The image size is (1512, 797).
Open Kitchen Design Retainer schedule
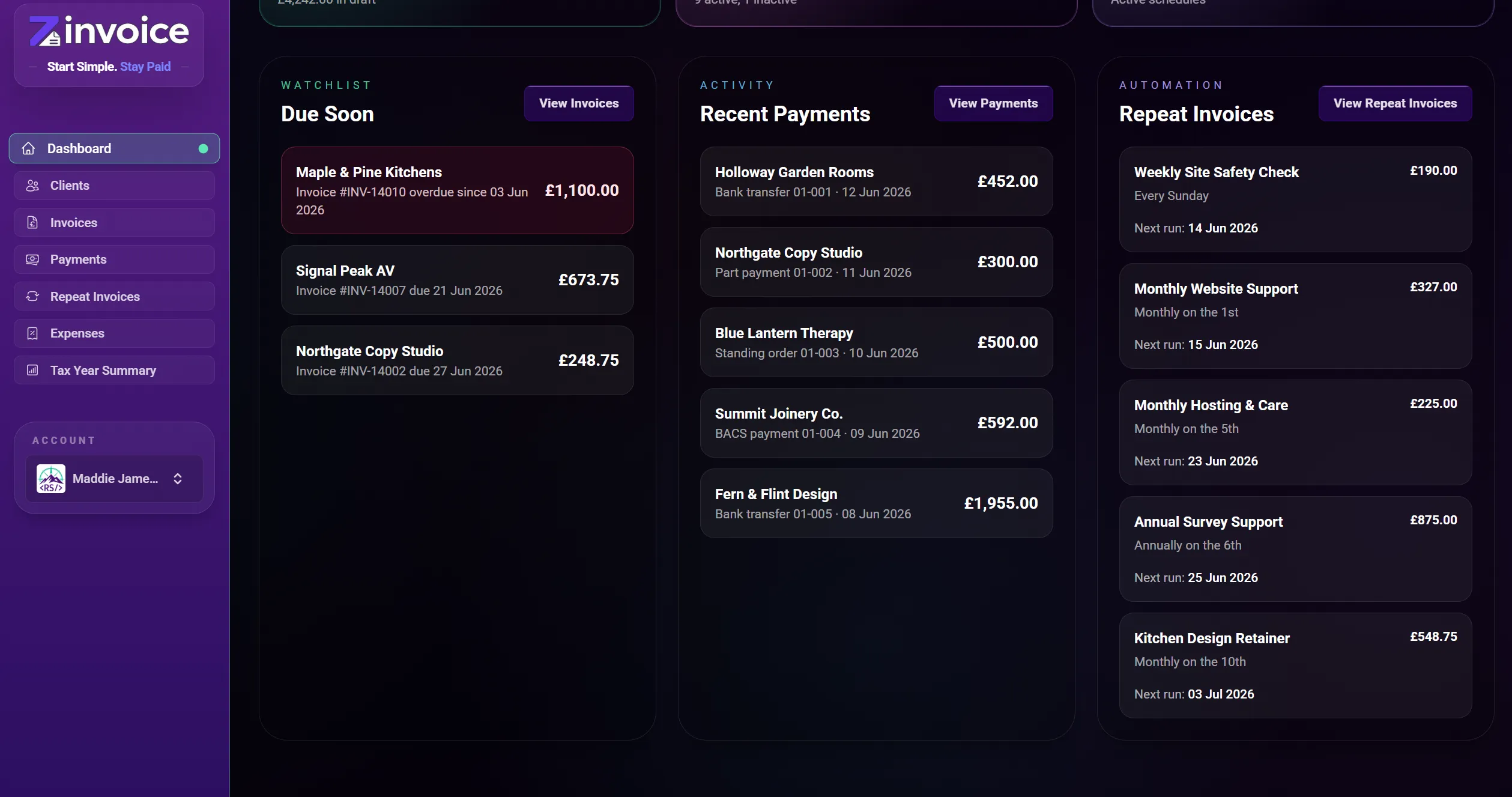click(1295, 665)
